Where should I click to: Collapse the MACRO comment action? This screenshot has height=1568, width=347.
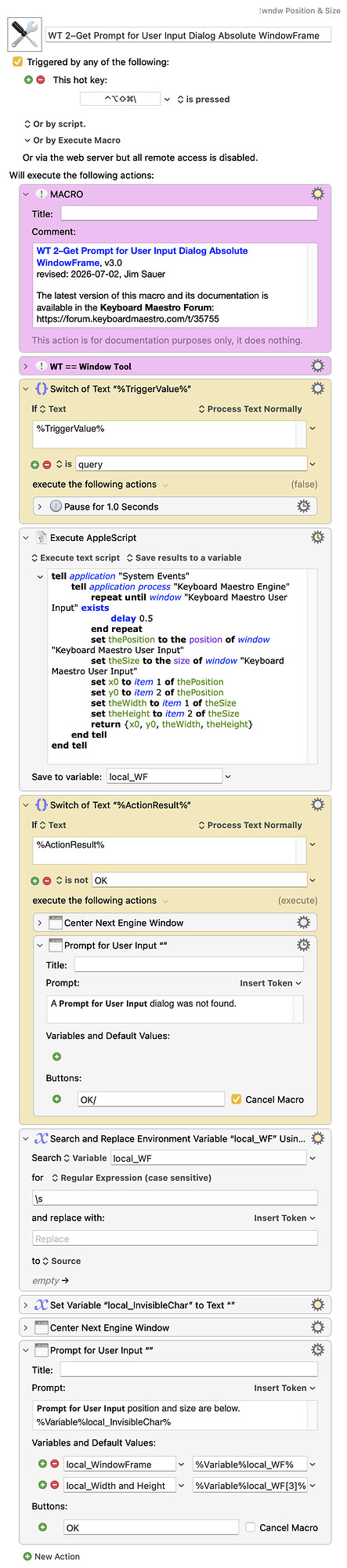(x=26, y=194)
